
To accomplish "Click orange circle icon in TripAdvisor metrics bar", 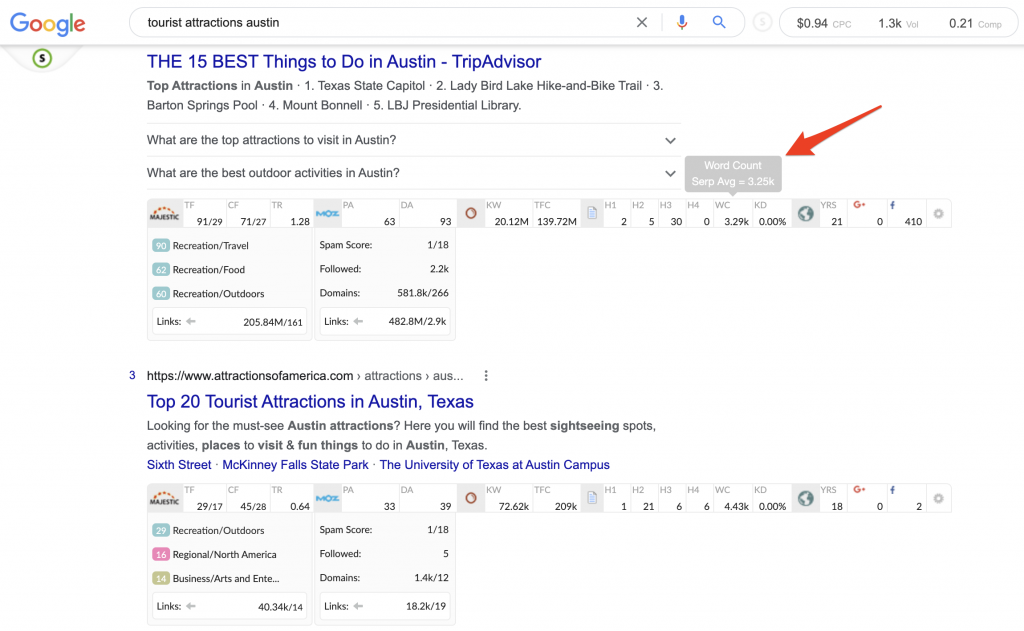I will point(470,214).
